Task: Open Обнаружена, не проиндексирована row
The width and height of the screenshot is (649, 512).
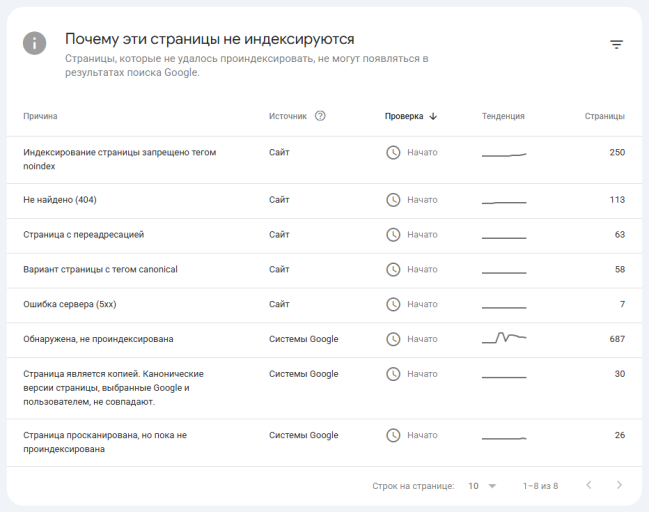Action: [324, 340]
